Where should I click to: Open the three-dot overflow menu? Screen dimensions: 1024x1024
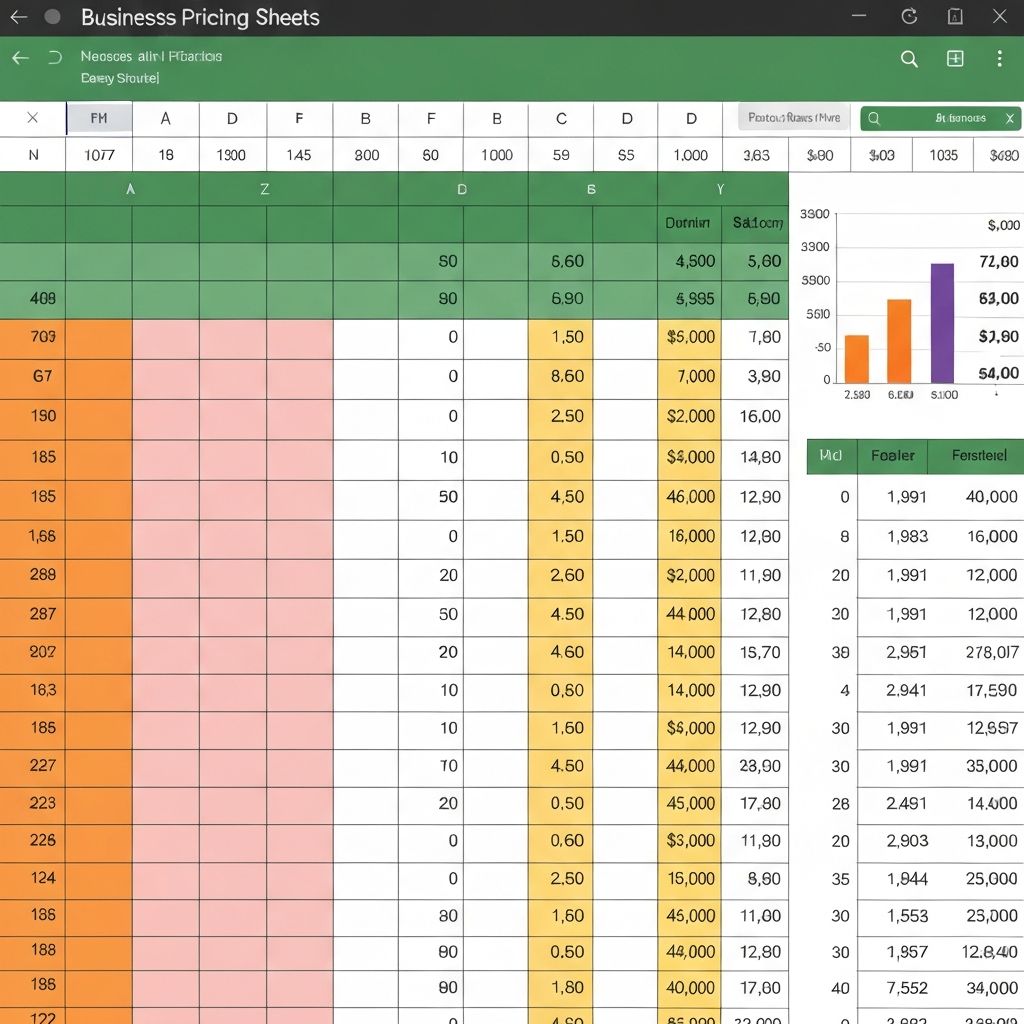tap(999, 59)
